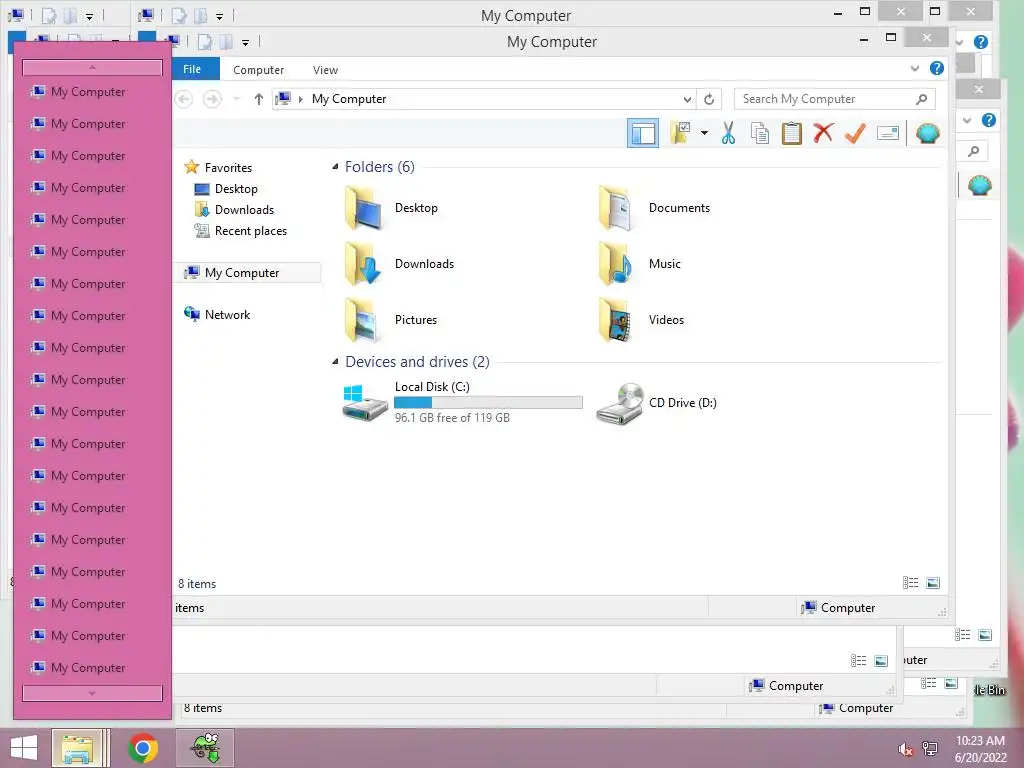Click the green creature app in the taskbar
This screenshot has width=1024, height=768.
click(x=205, y=748)
